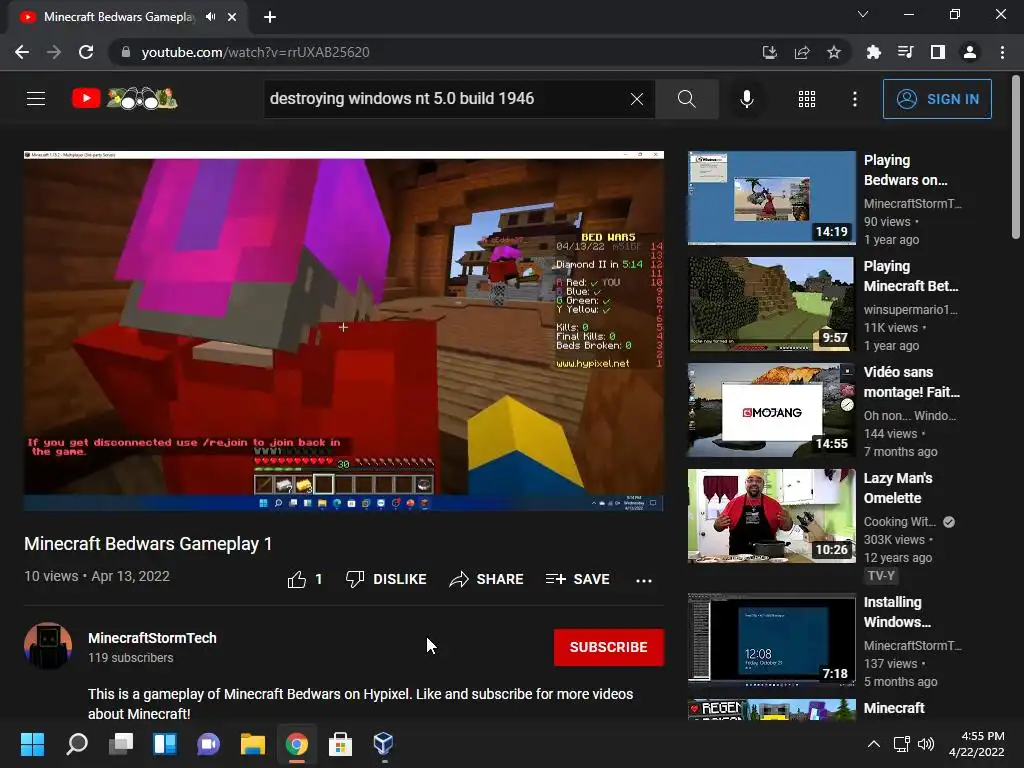View site information padlock
1024x768 pixels.
126,52
